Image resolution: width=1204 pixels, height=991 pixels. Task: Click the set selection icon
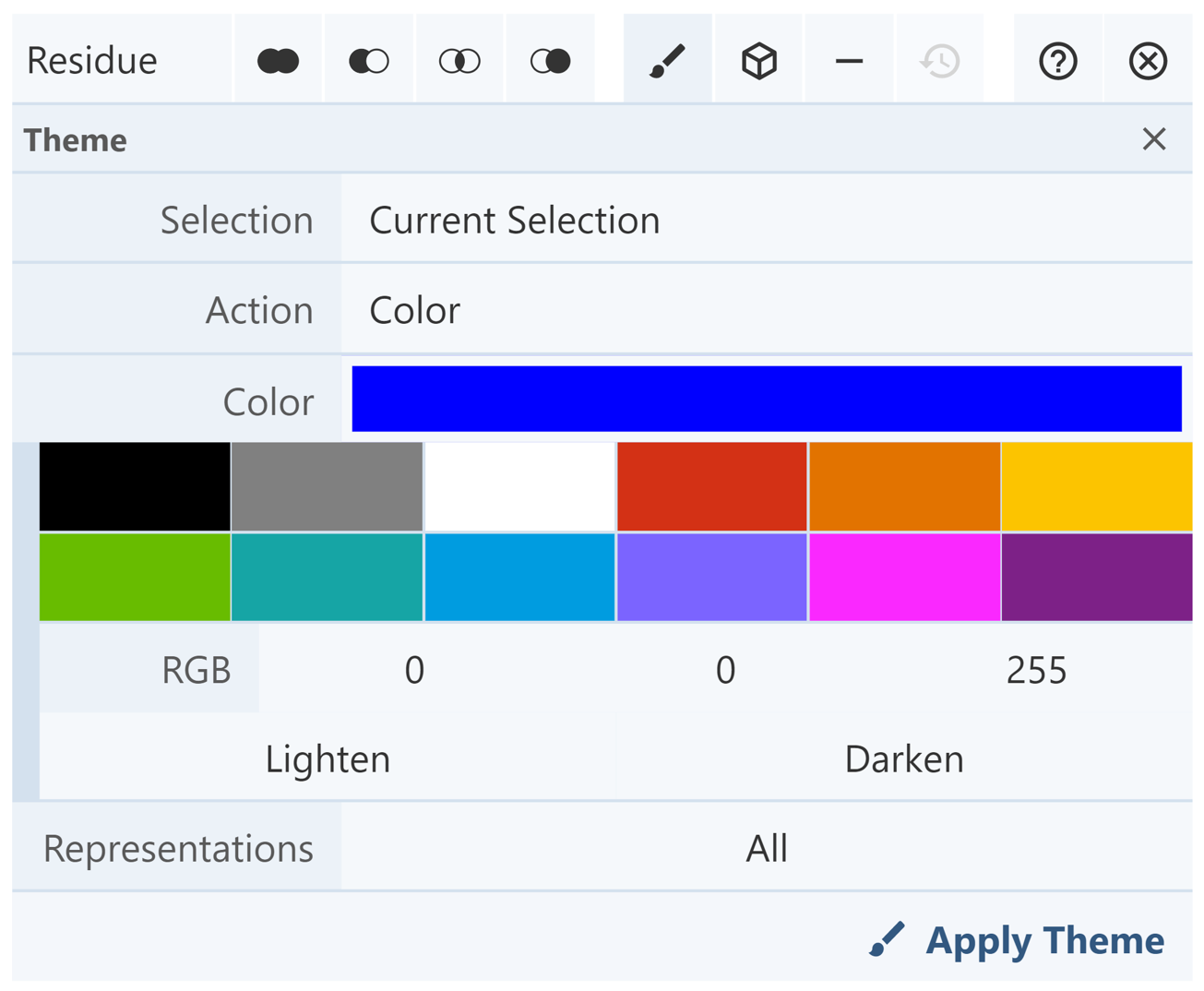point(551,61)
